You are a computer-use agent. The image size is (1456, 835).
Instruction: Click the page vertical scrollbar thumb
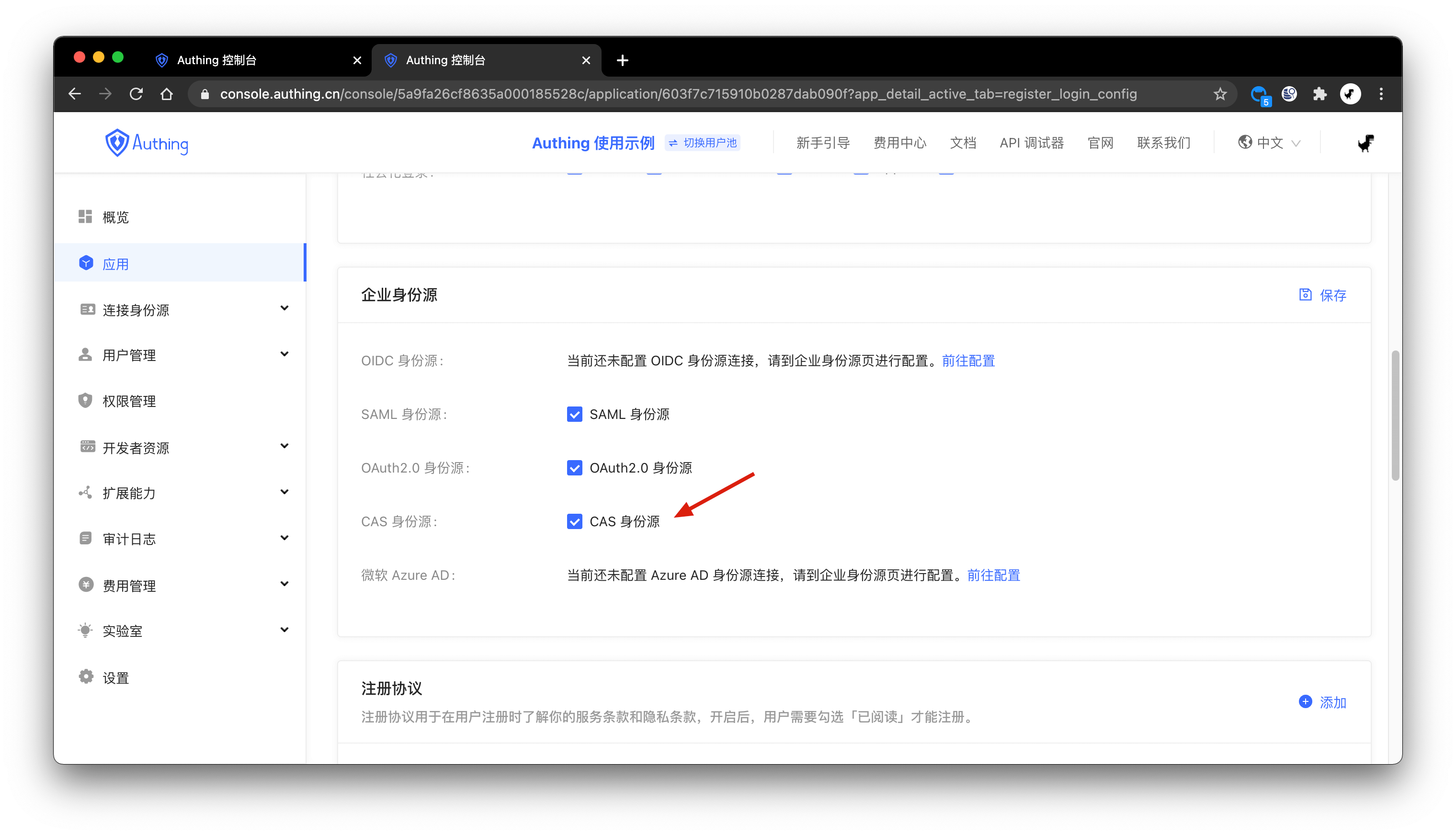point(1395,416)
